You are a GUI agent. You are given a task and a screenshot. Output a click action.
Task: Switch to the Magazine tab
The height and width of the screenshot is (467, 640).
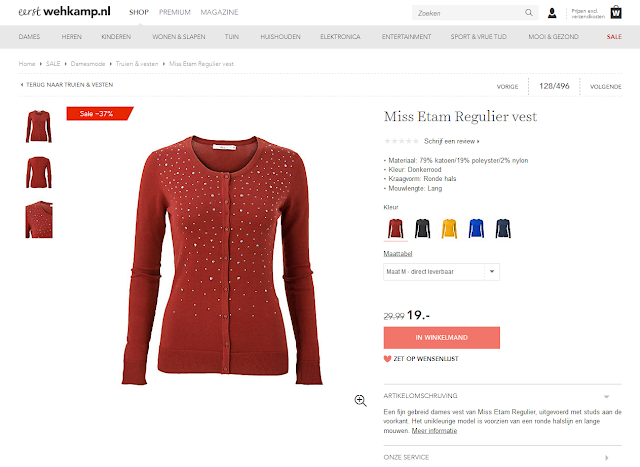[219, 12]
